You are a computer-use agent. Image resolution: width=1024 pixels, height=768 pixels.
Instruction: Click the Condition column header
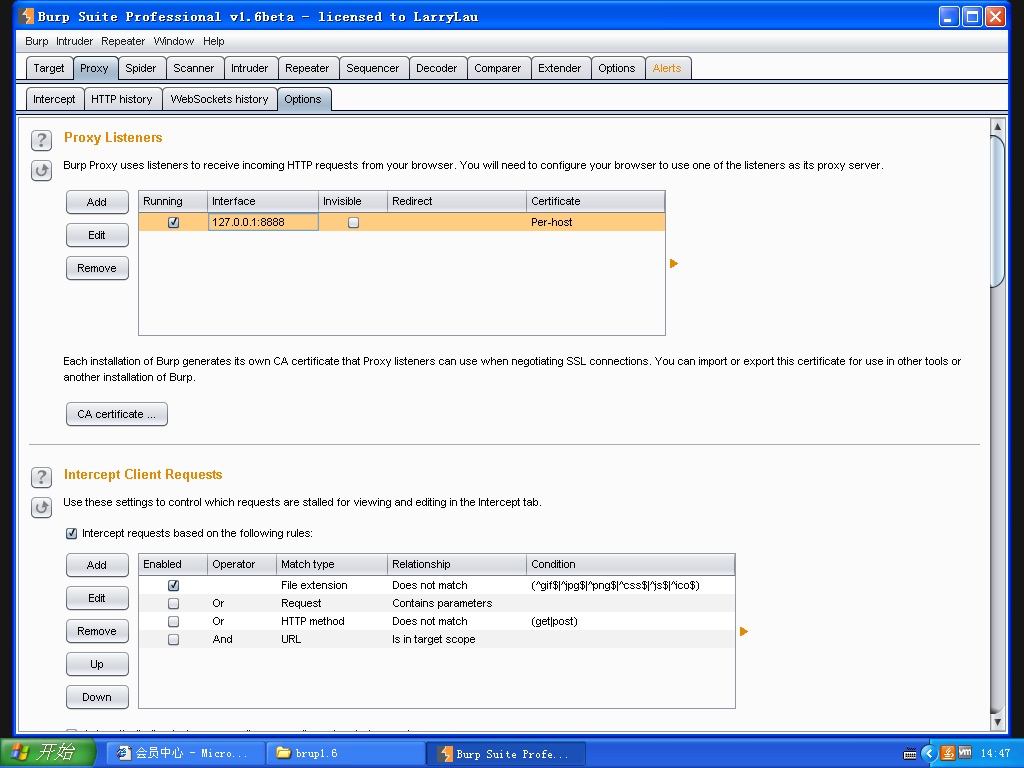[630, 564]
